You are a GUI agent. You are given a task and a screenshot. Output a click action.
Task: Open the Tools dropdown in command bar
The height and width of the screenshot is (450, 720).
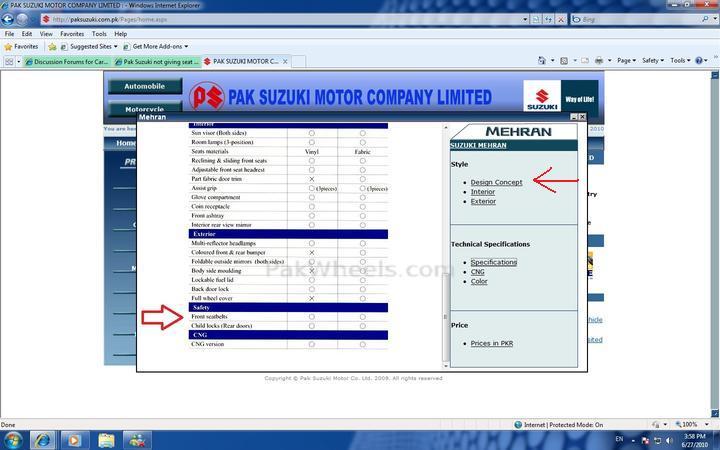(680, 61)
